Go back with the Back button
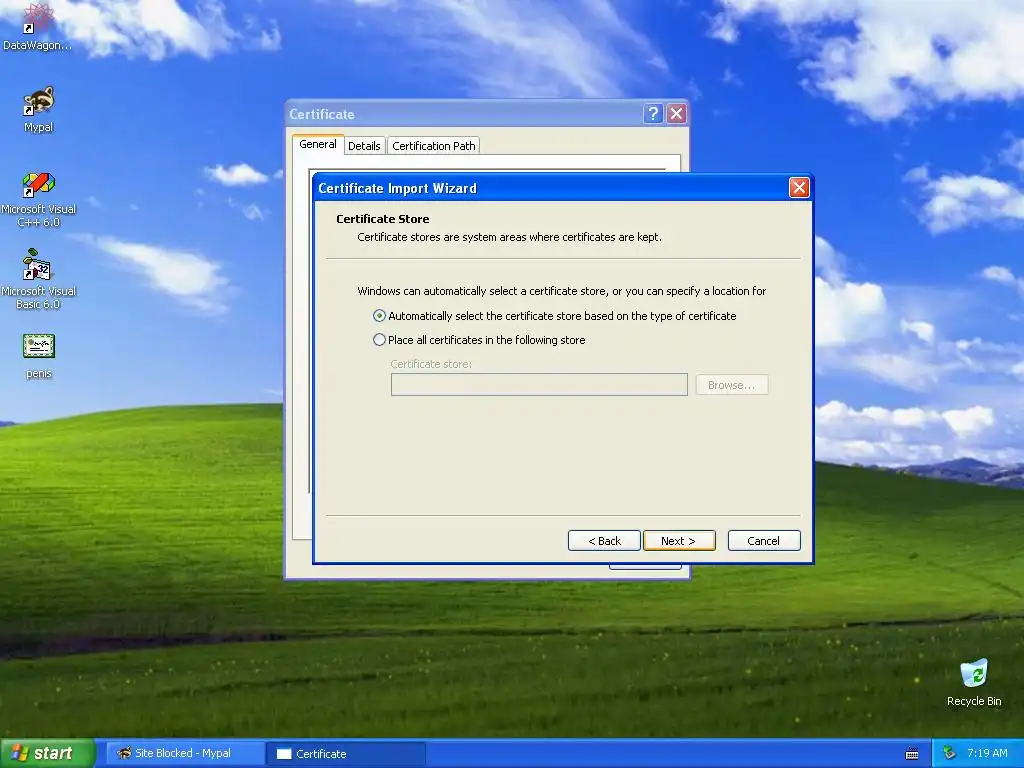The height and width of the screenshot is (768, 1024). pos(604,541)
